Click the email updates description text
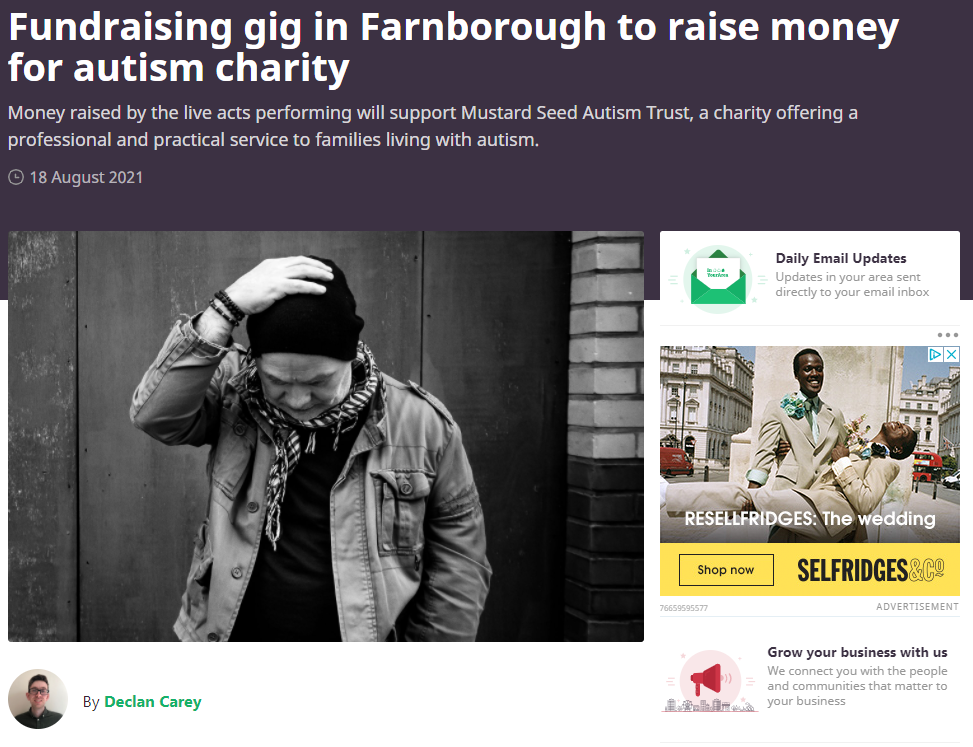The image size is (973, 747). [x=852, y=284]
